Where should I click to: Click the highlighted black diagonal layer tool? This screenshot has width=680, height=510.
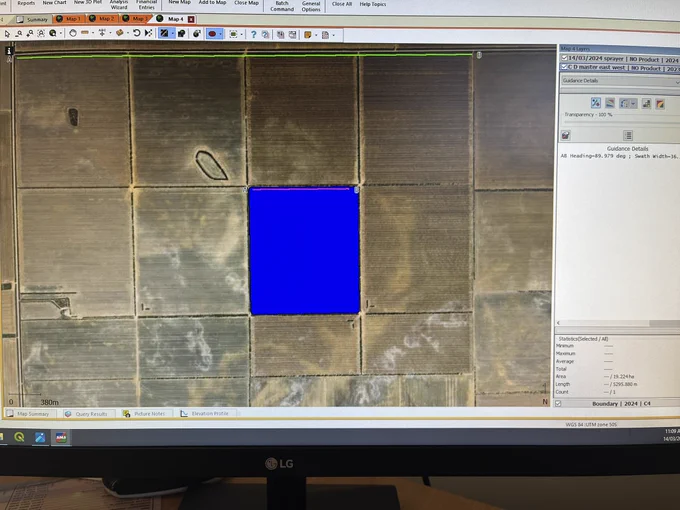(x=164, y=33)
